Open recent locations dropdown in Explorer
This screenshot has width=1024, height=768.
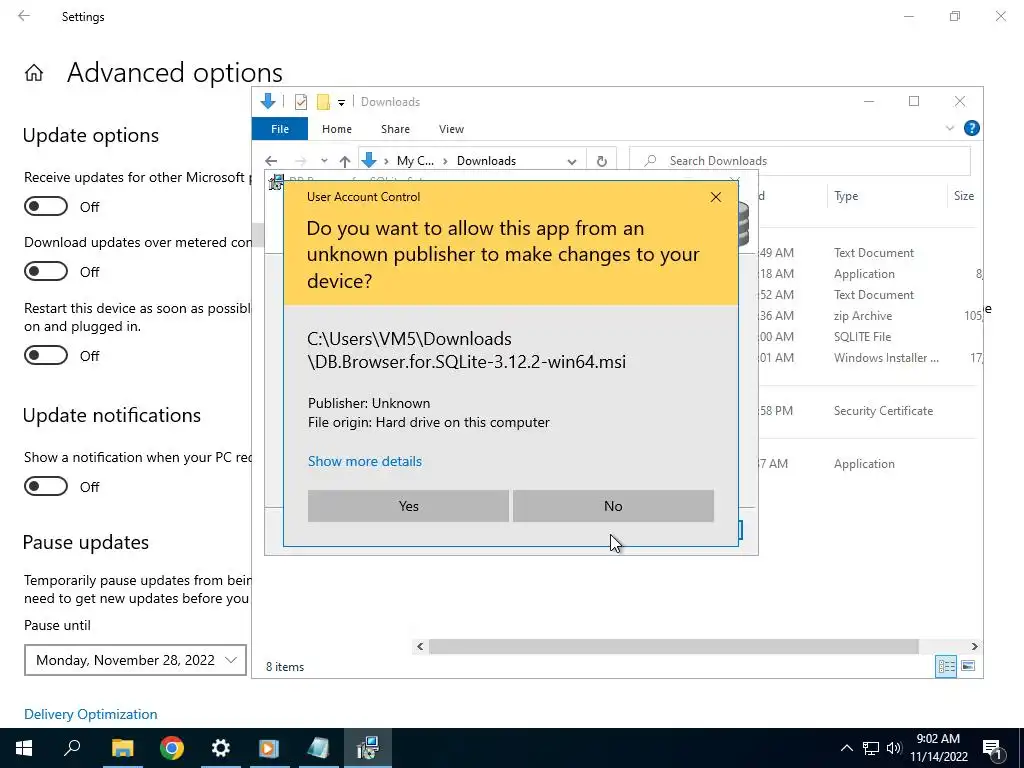point(324,161)
